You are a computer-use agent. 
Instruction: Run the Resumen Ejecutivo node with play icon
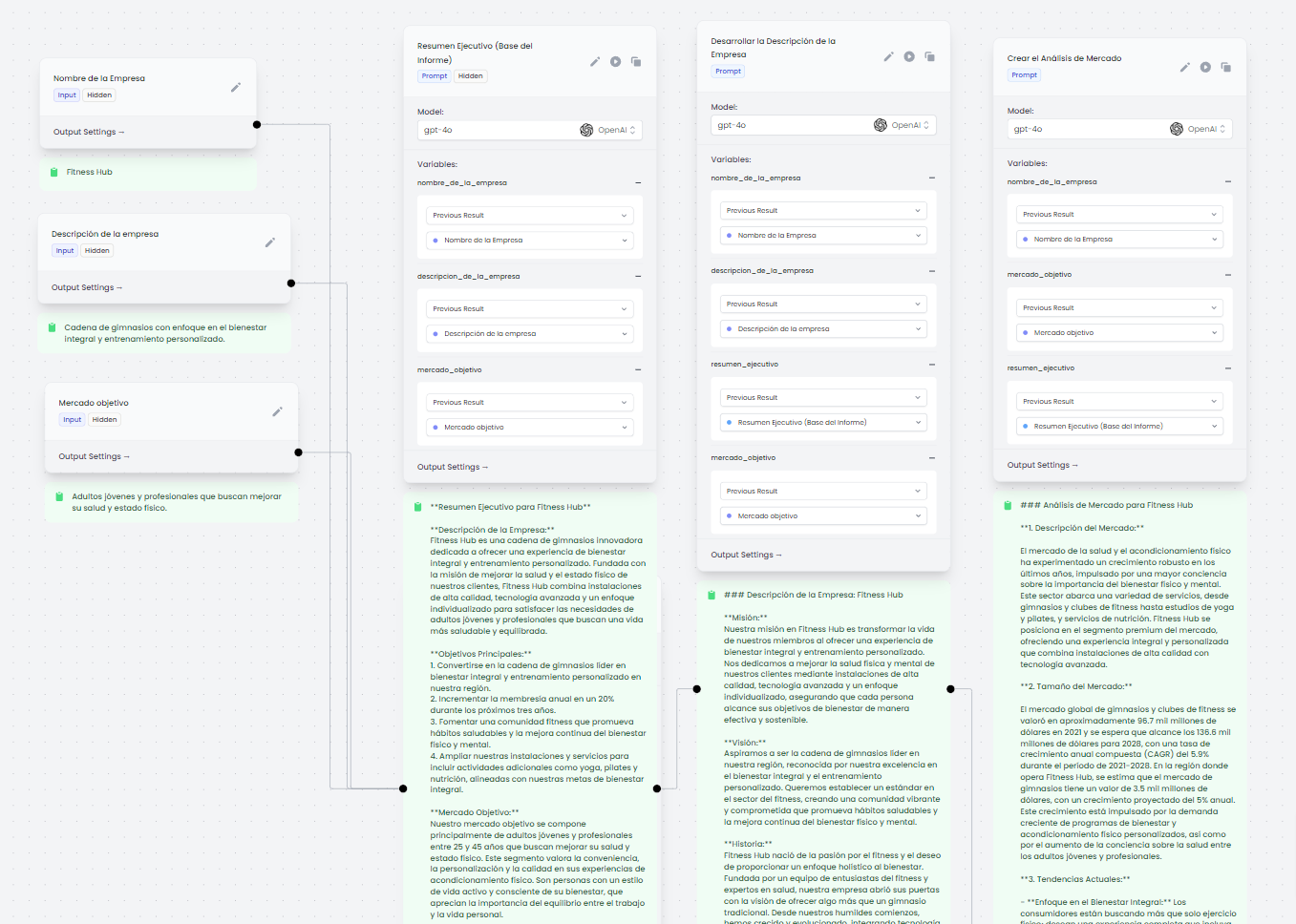tap(616, 62)
